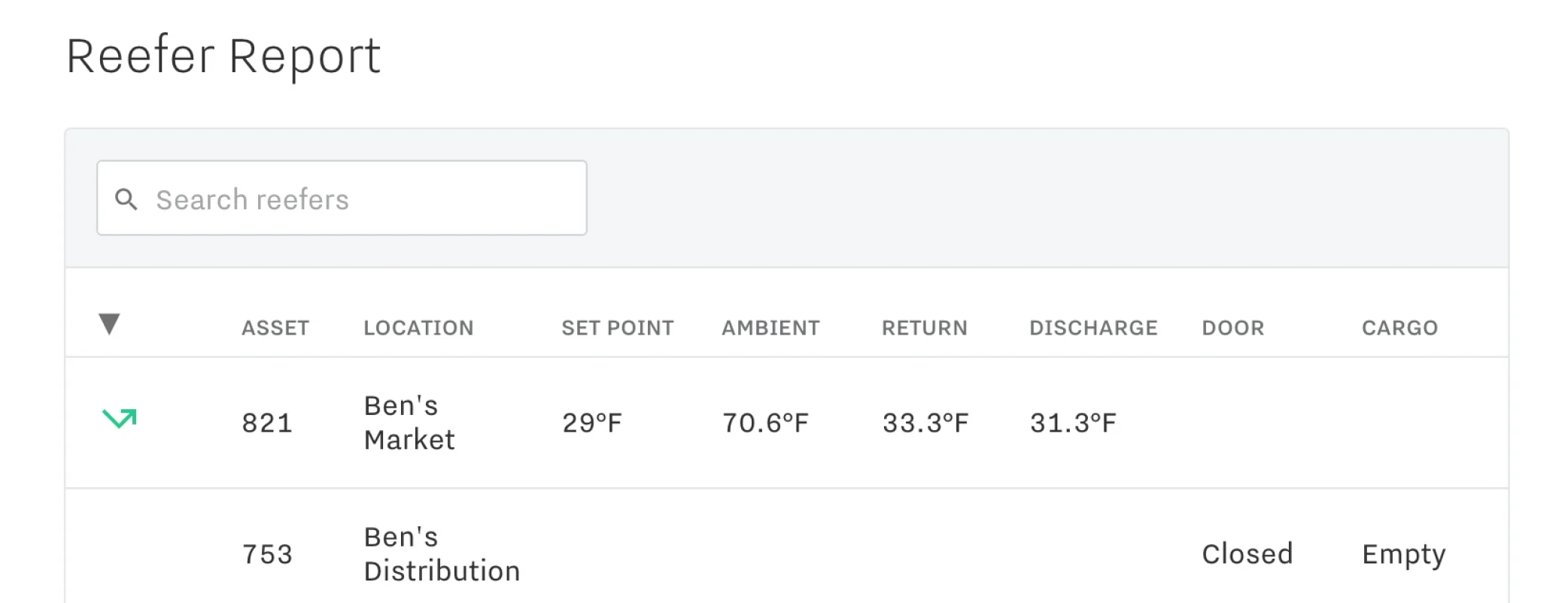1568x603 pixels.
Task: Sort by DISCHARGE column header
Action: coord(1093,327)
